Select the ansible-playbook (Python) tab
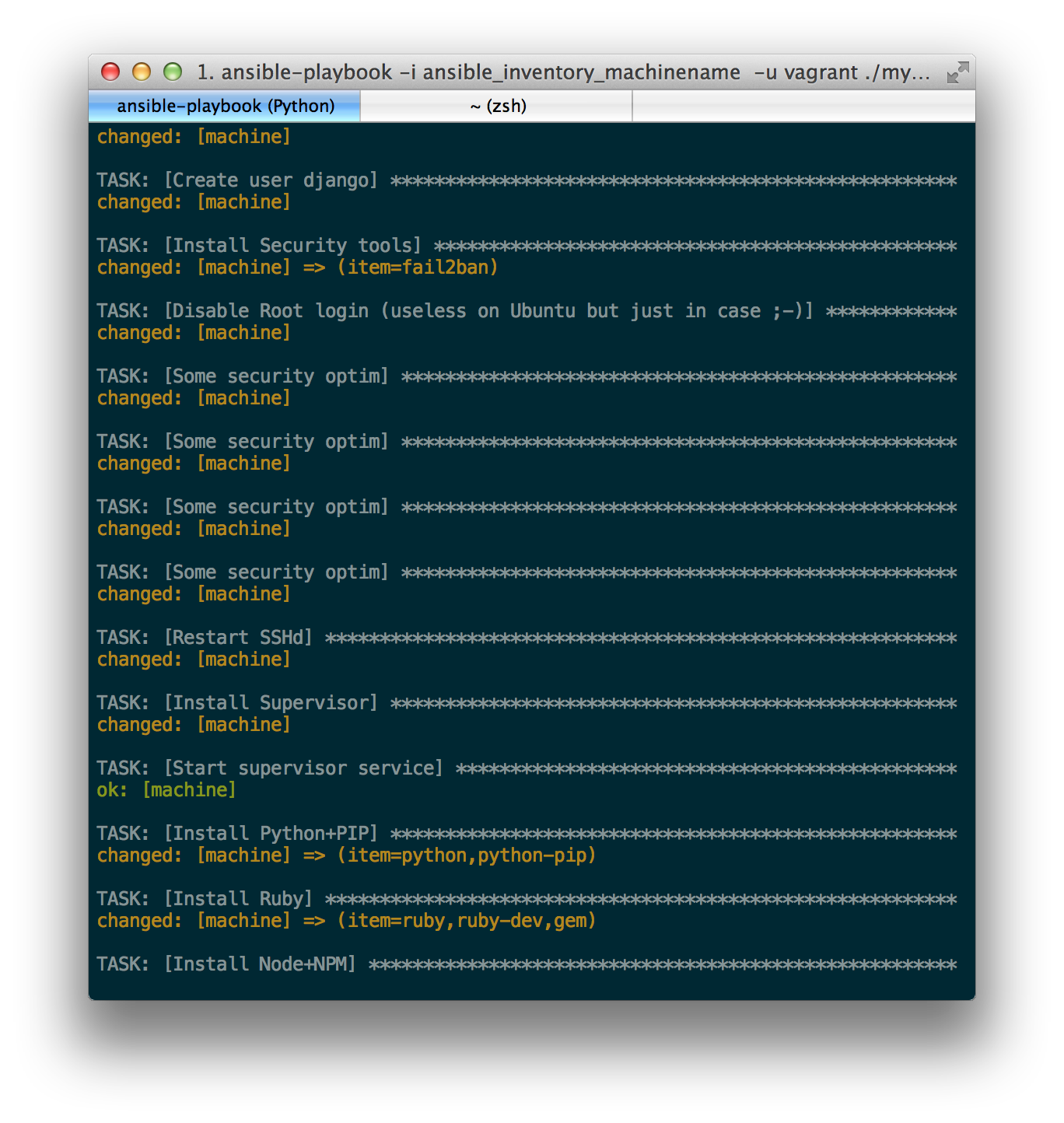Screen dimensions: 1064x1123 pos(225,106)
